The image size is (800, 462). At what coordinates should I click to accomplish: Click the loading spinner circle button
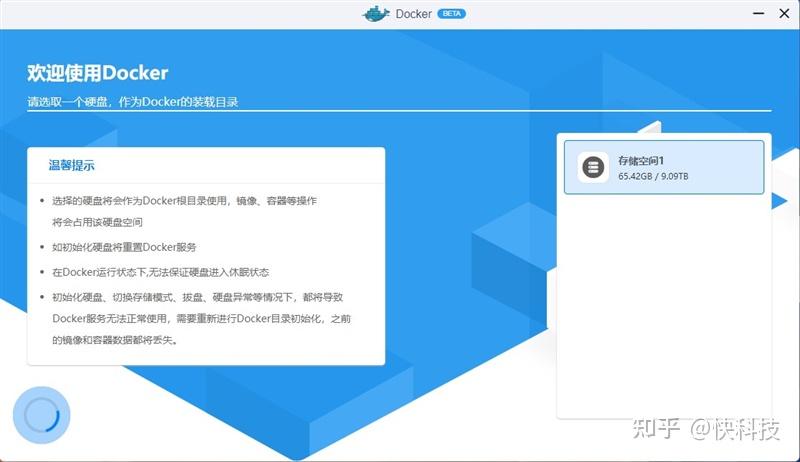coord(41,415)
